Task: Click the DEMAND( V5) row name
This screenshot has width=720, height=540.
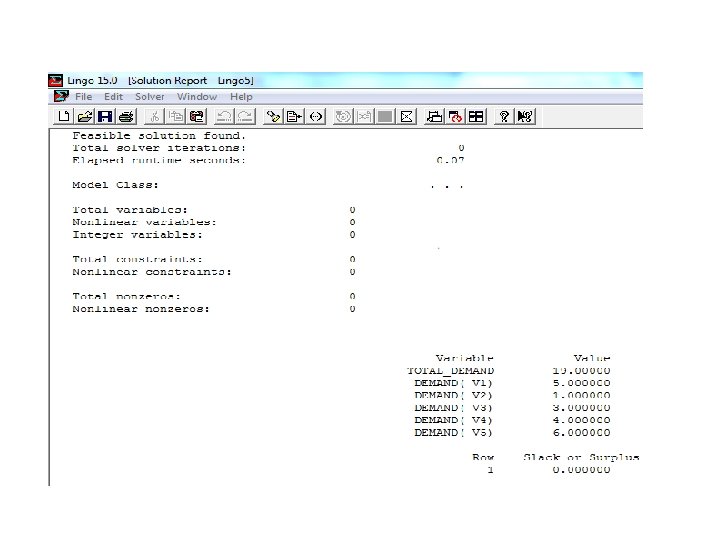Action: click(453, 433)
